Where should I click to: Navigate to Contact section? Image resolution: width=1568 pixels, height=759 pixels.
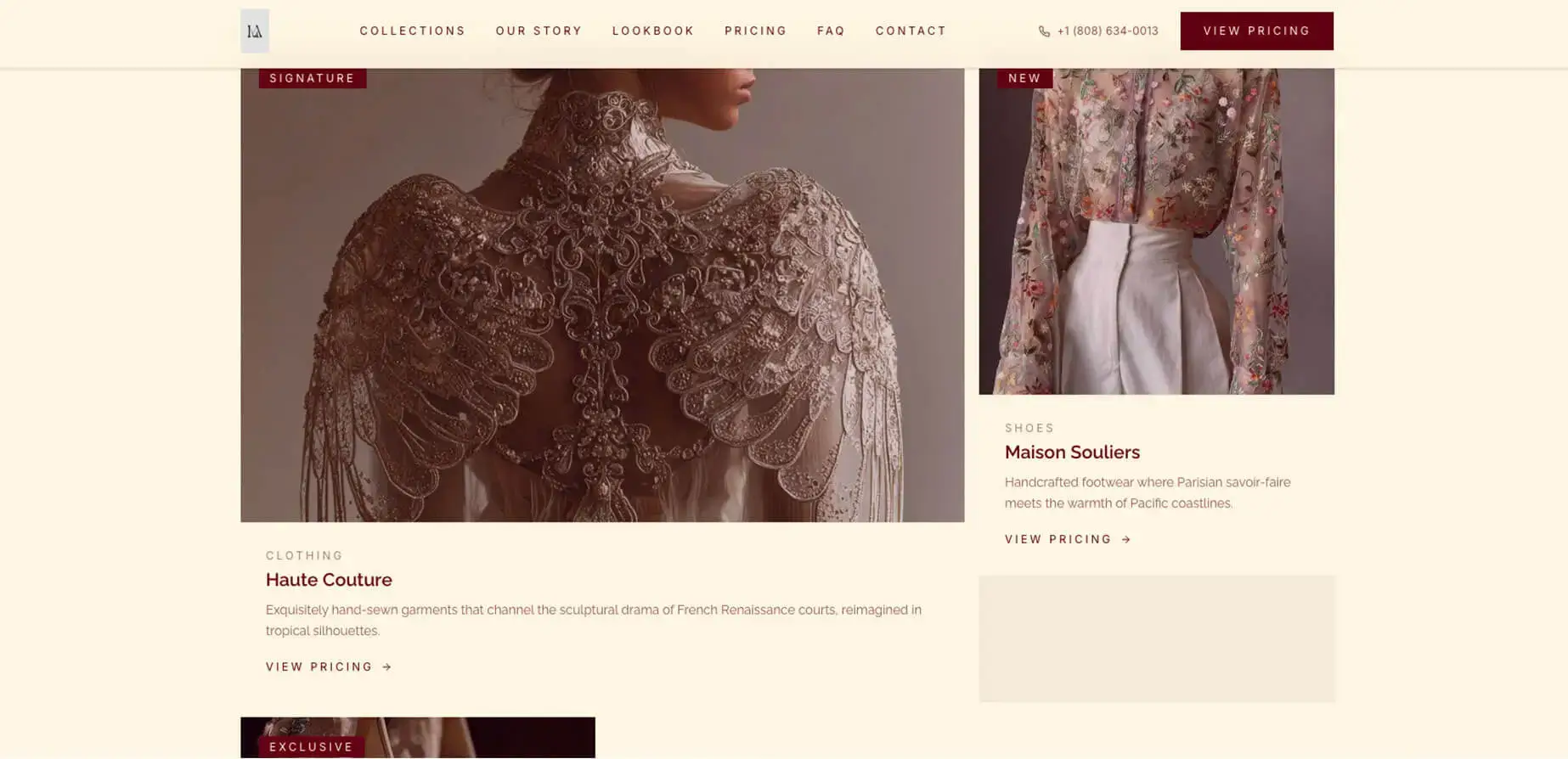point(911,31)
